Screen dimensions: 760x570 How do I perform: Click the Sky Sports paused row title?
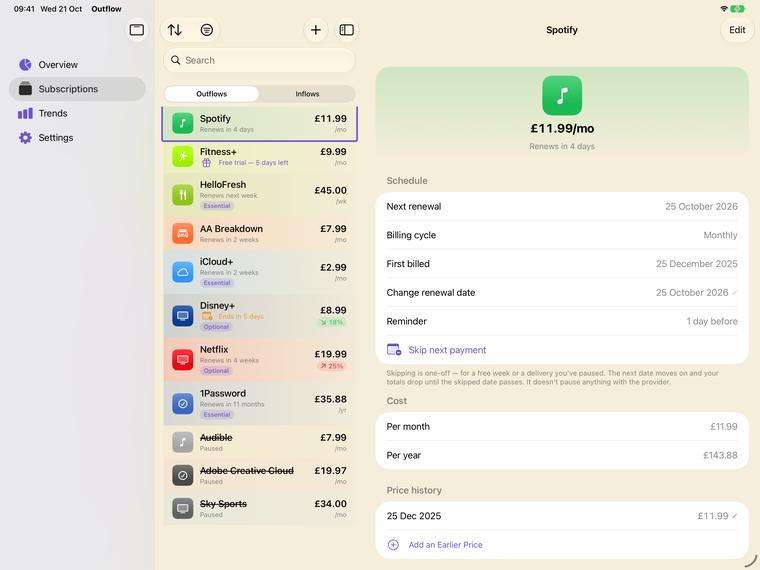223,504
